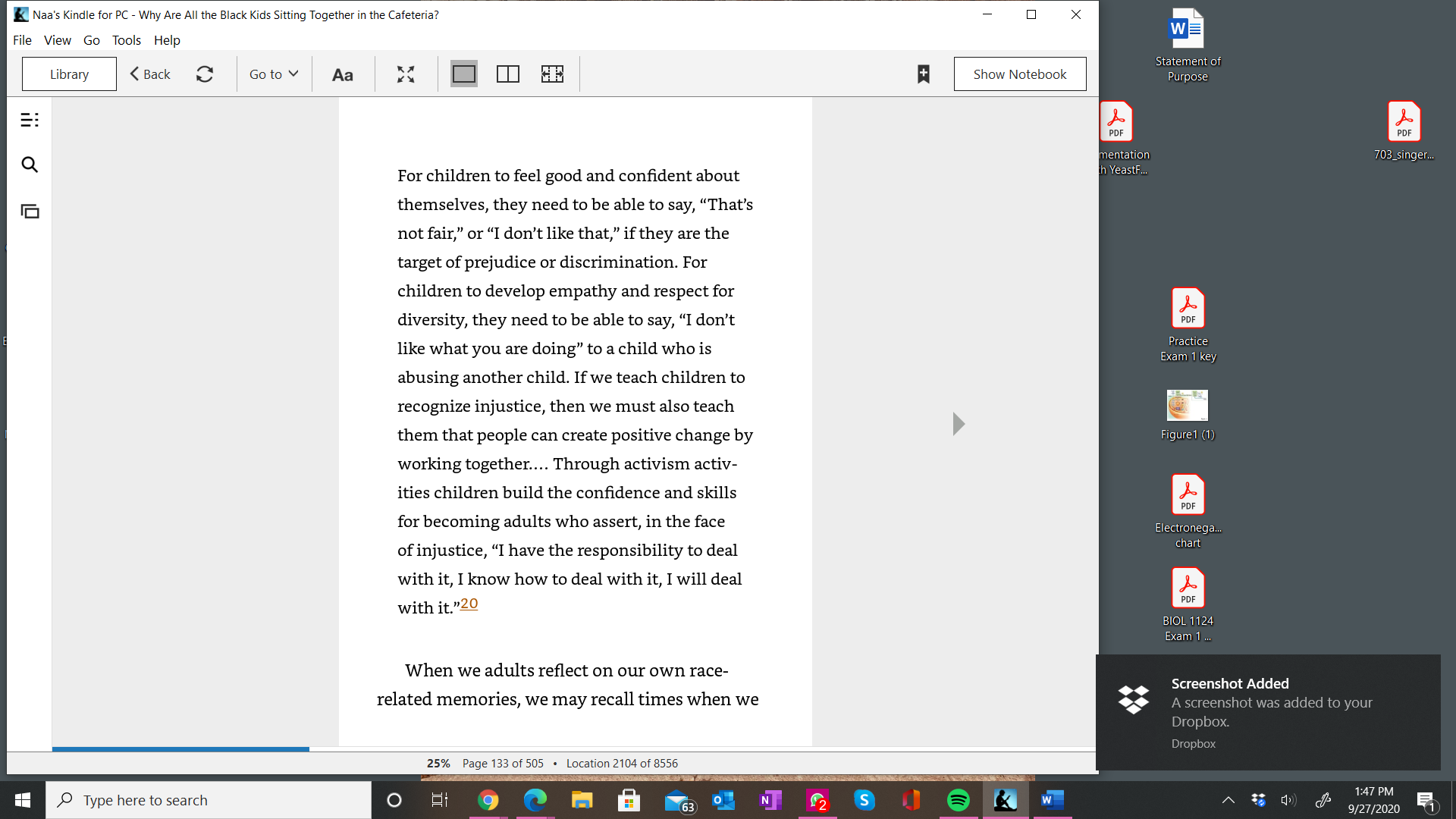
Task: Launch Microsoft Edge from taskbar
Action: click(535, 800)
